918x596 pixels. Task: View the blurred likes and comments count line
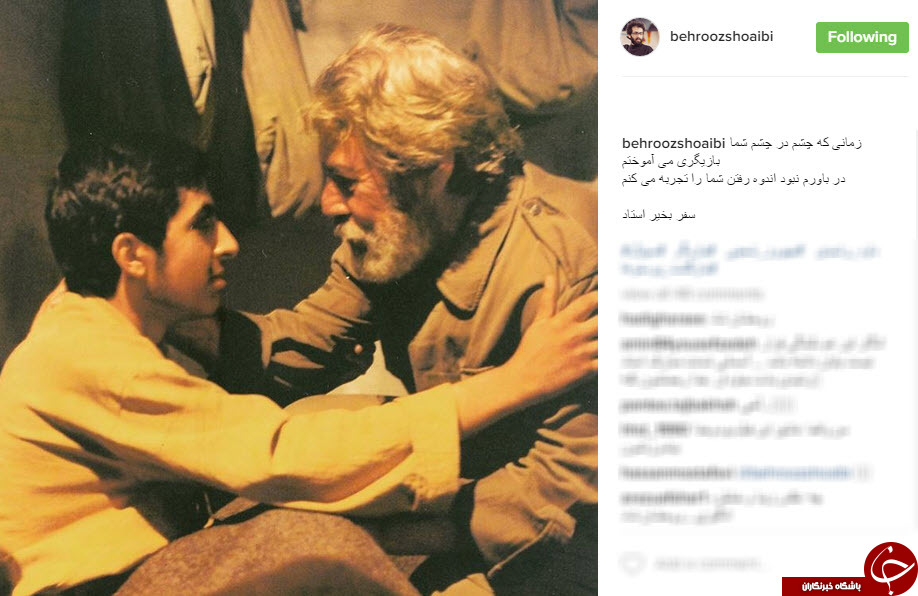point(691,292)
